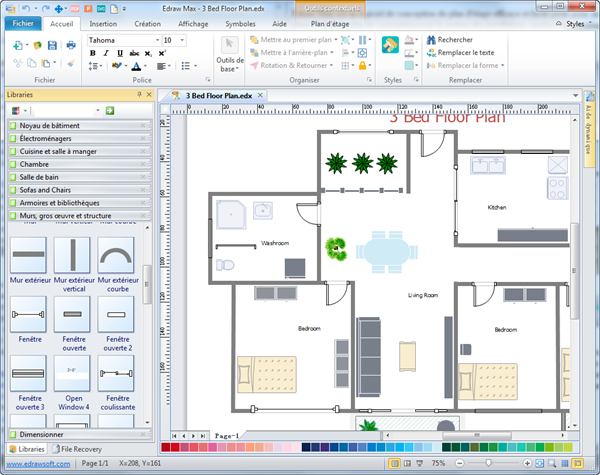Go to next page arrow
This screenshot has height=475, width=600.
(193, 436)
